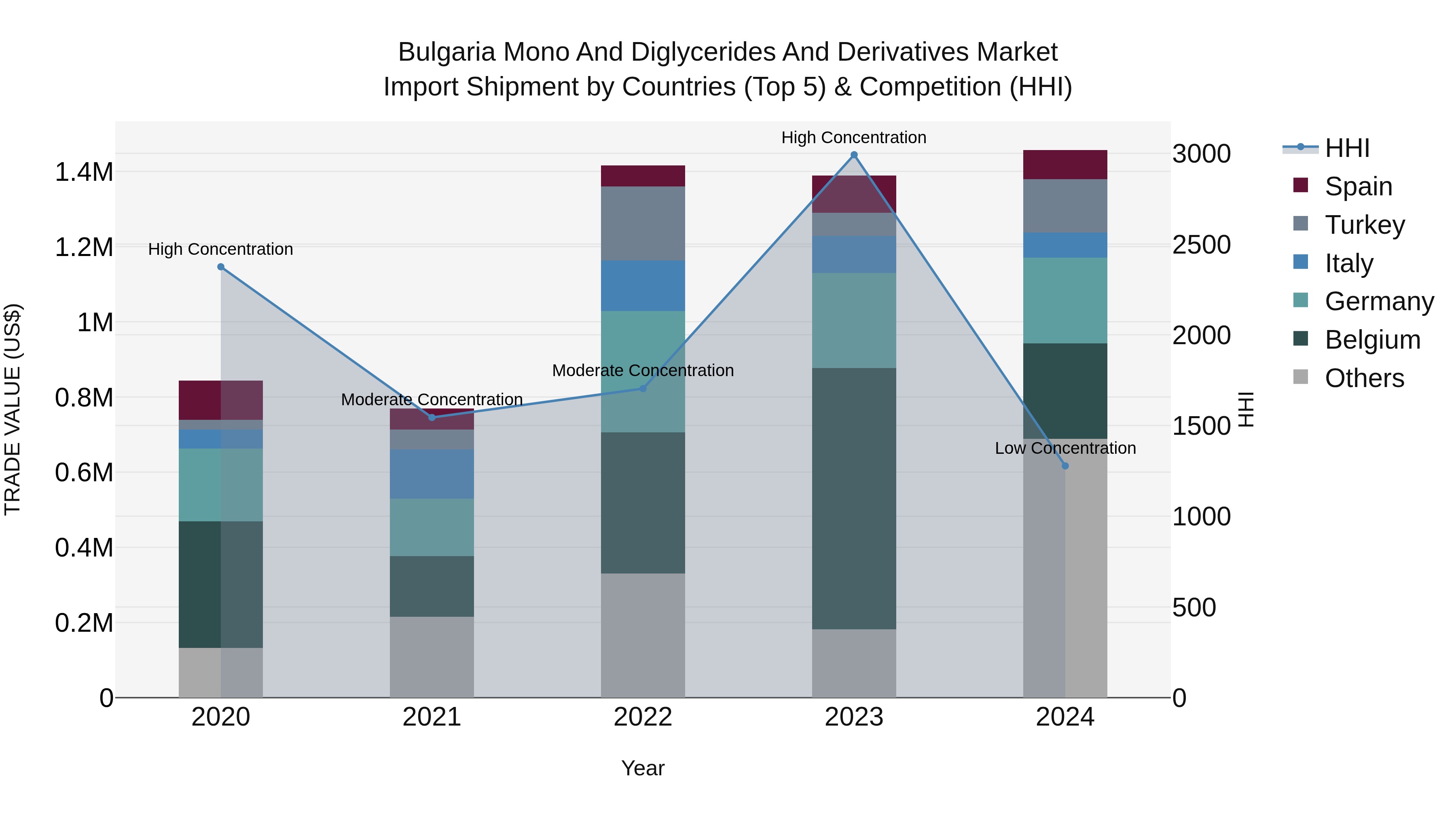Click the 2024 Spain bar segment
This screenshot has height=819, width=1456.
pyautogui.click(x=1065, y=165)
